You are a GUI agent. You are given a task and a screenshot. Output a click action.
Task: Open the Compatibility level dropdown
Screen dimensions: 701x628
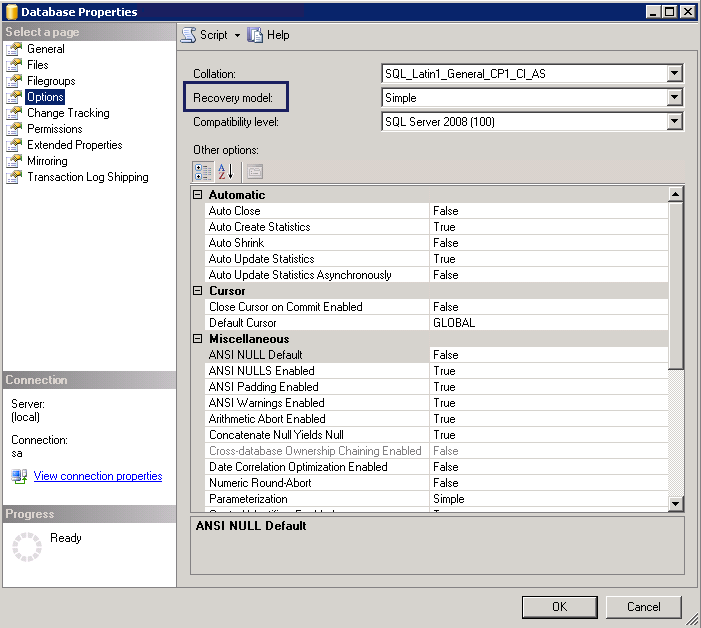pos(675,121)
